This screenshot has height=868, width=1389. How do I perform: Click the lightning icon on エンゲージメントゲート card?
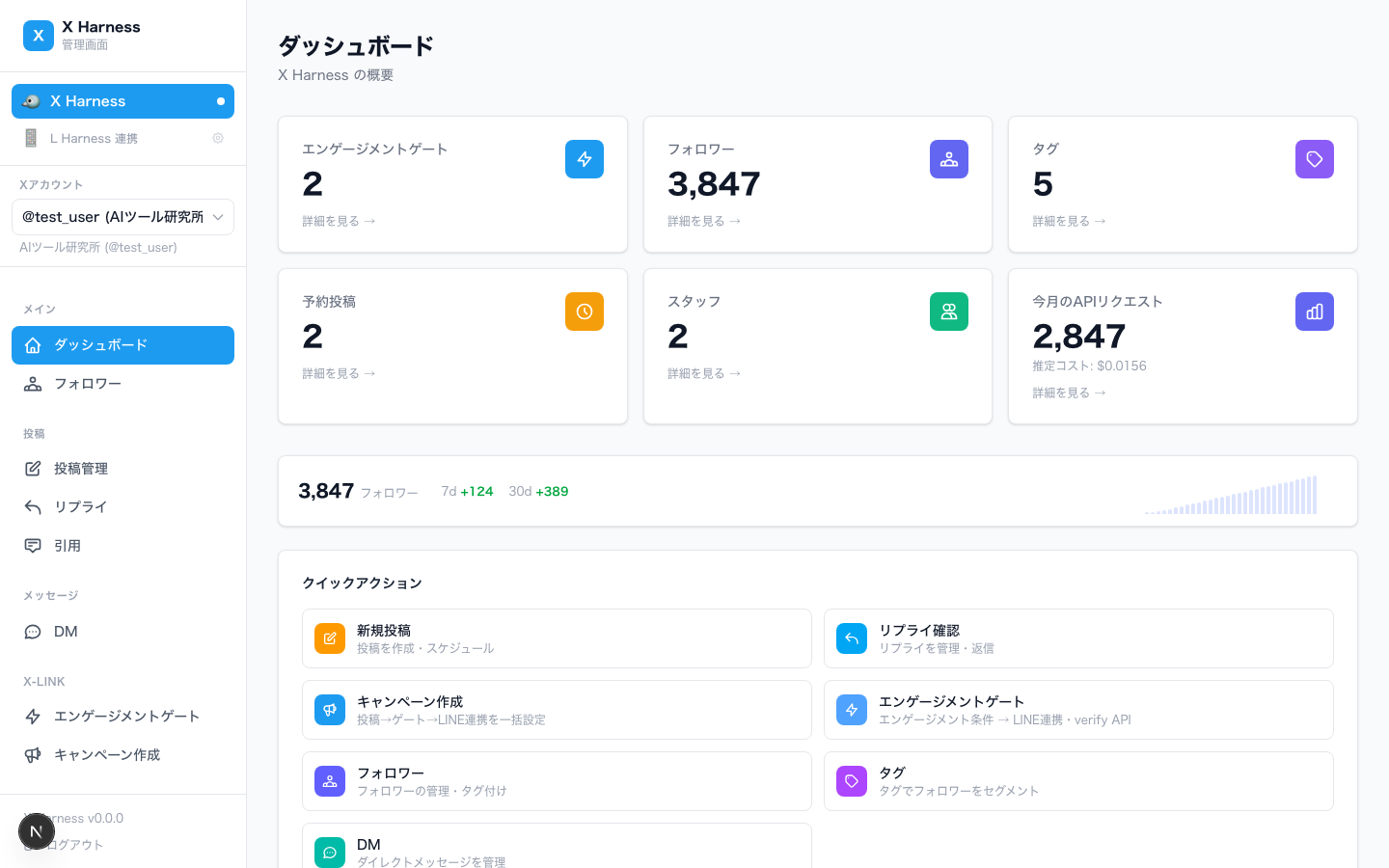click(584, 159)
